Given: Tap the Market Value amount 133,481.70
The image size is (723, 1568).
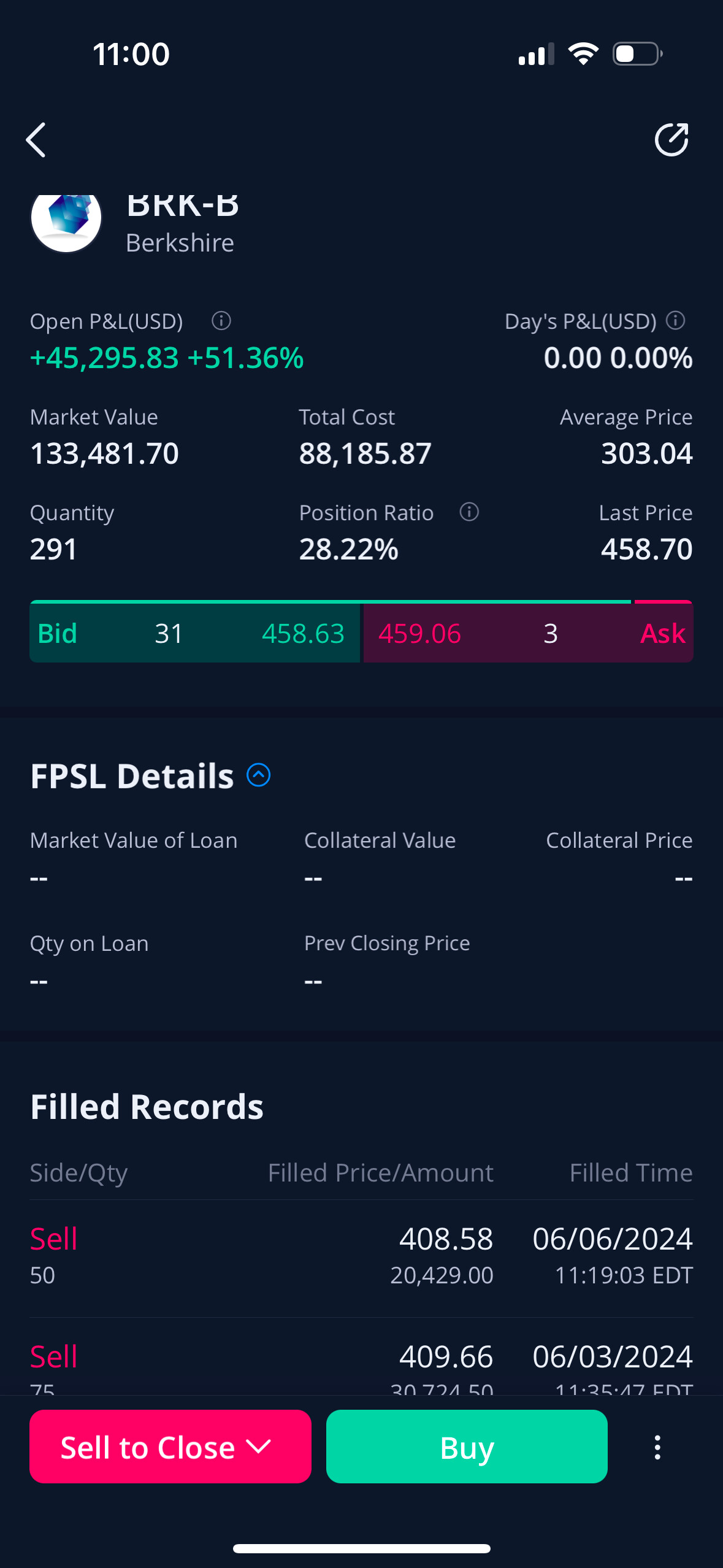Looking at the screenshot, I should 104,454.
